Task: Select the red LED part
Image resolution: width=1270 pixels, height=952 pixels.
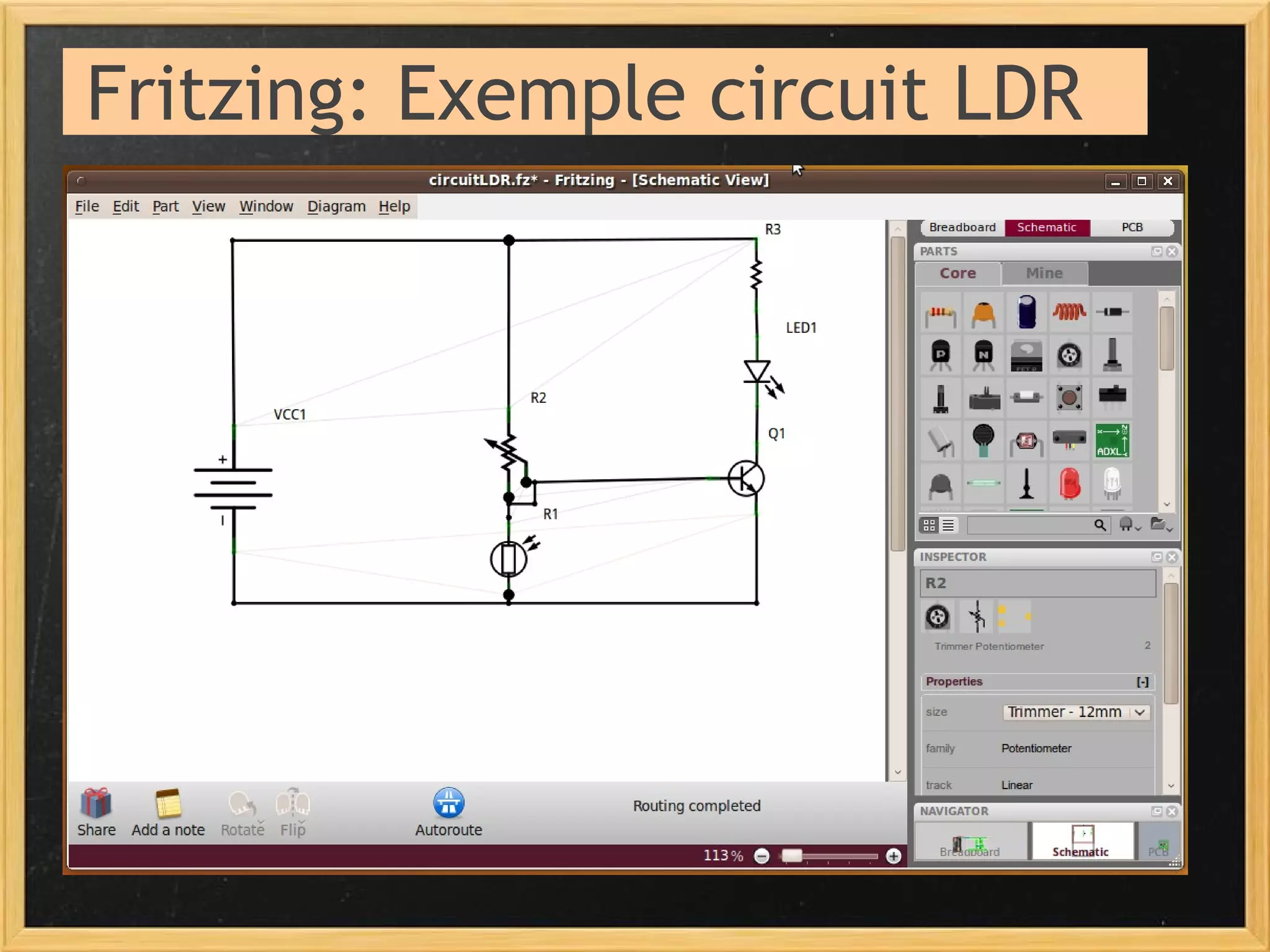Action: [x=1069, y=483]
